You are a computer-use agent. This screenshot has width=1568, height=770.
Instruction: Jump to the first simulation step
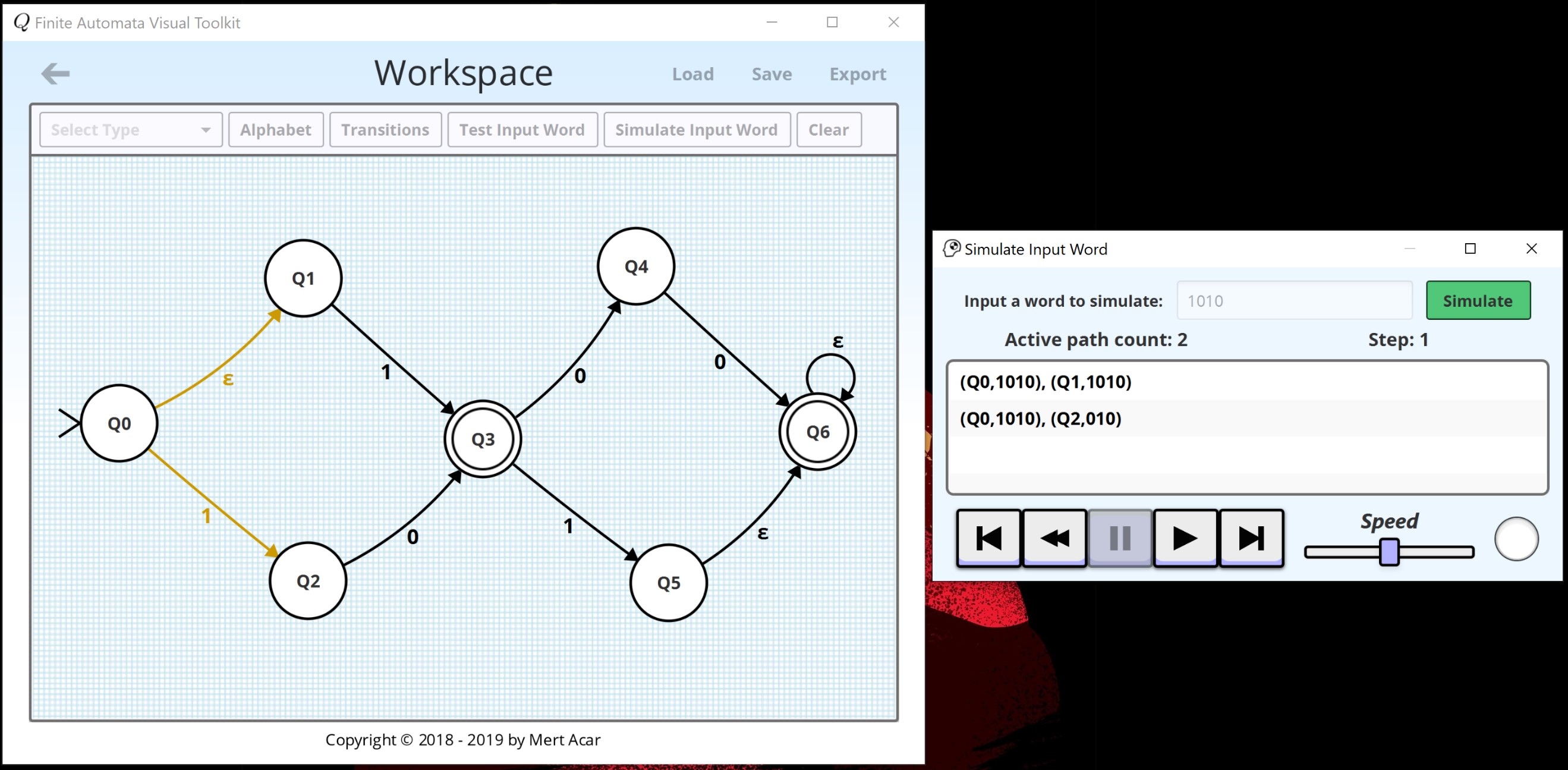coord(988,538)
